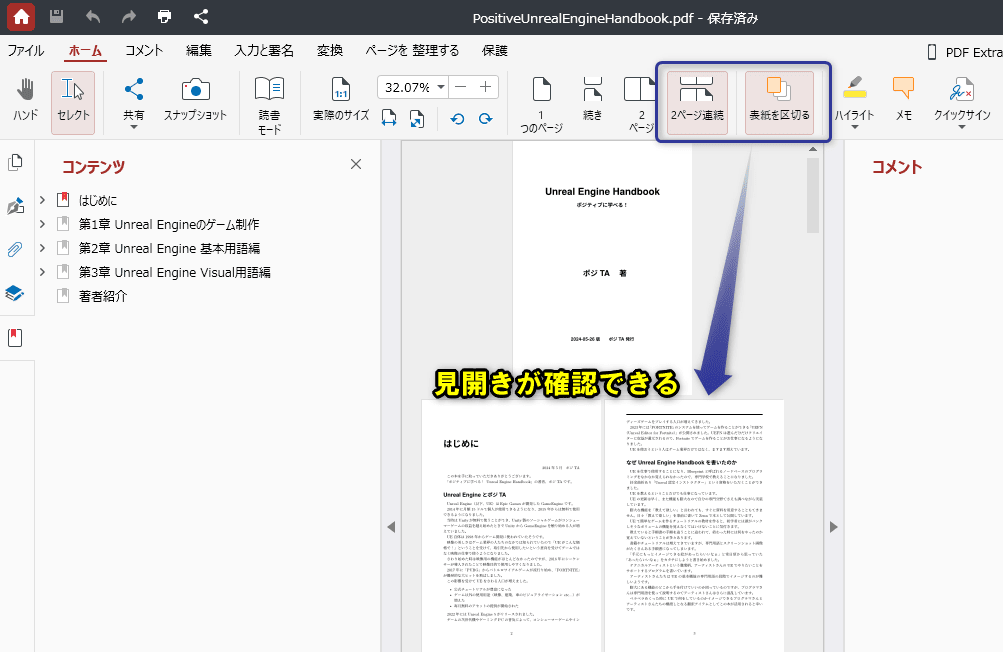The width and height of the screenshot is (1003, 652).
Task: Show page thumbnails panel in sidebar
Action: (x=15, y=163)
